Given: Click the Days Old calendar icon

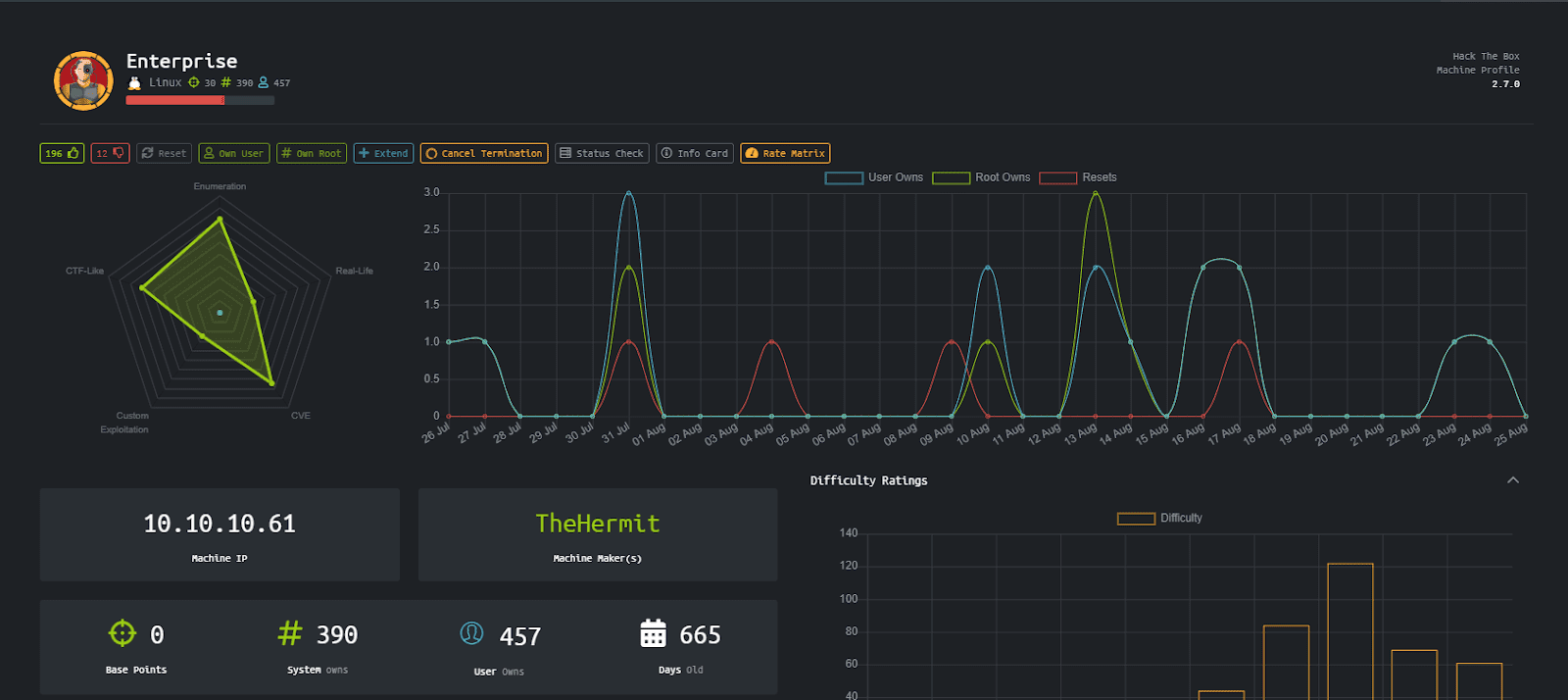Looking at the screenshot, I should pos(653,633).
